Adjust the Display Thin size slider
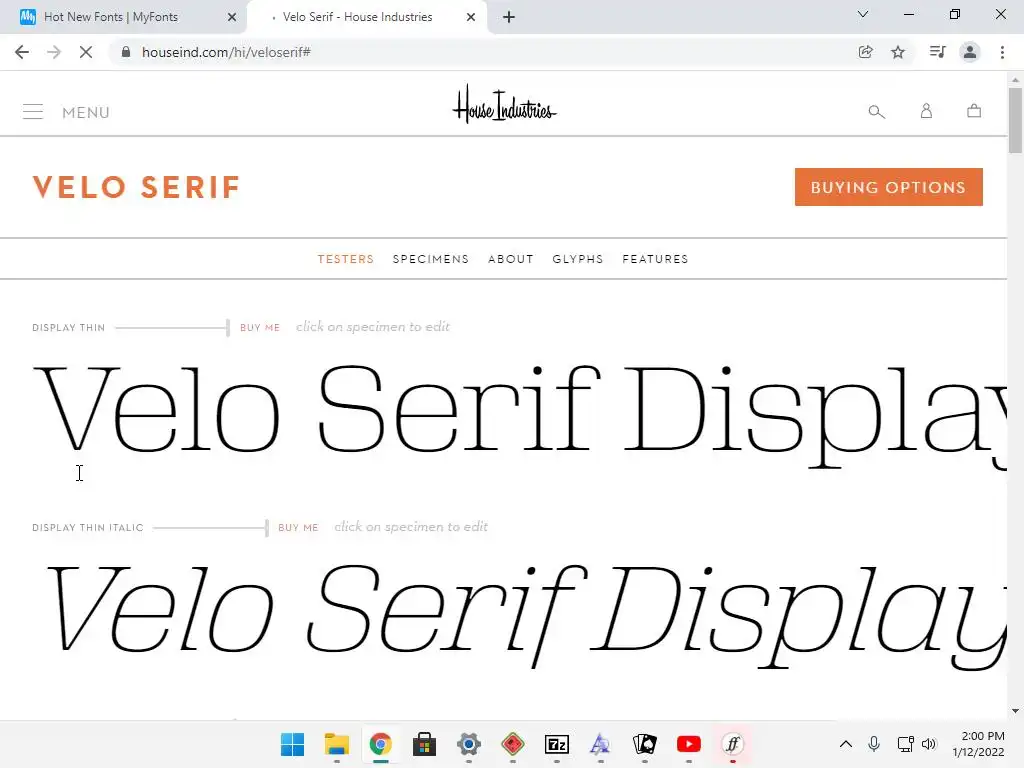 (228, 327)
